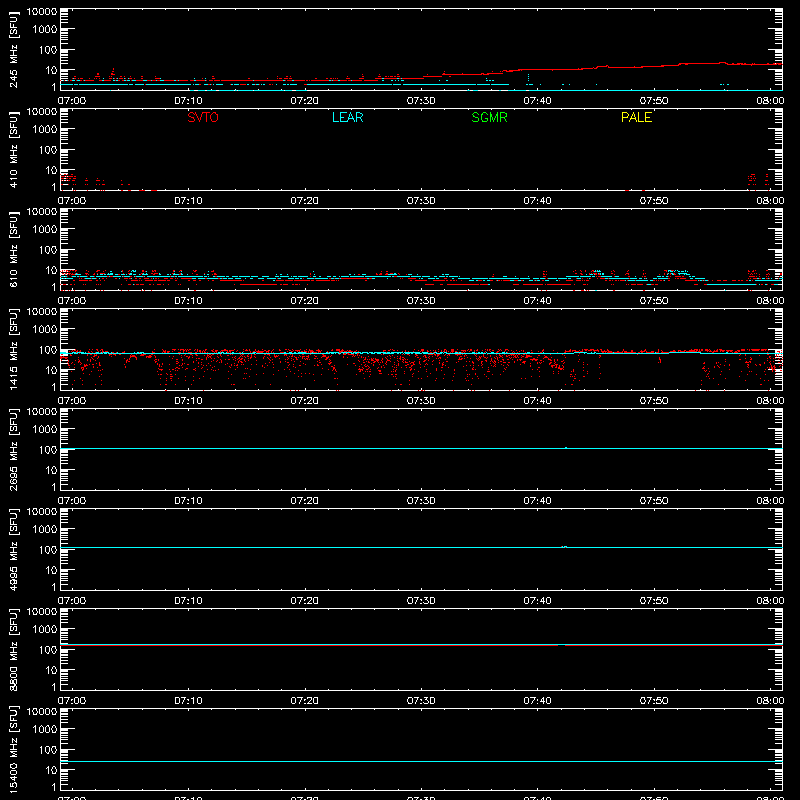Image resolution: width=800 pixels, height=800 pixels.
Task: Click the small cyan bump on 4995 MHz trace
Action: click(x=564, y=546)
